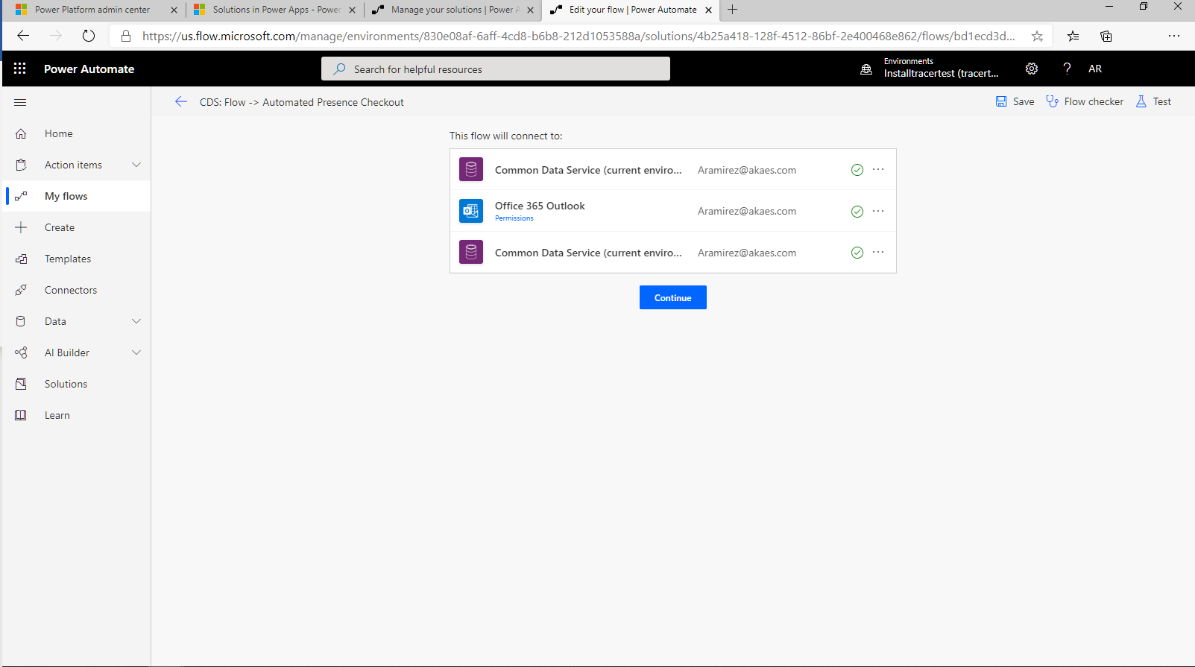
Task: Click the green checkmark on Office 365 Outlook connection
Action: click(857, 210)
